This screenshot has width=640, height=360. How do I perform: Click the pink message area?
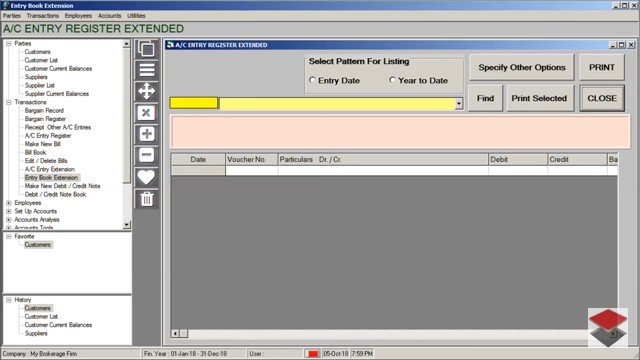400,131
